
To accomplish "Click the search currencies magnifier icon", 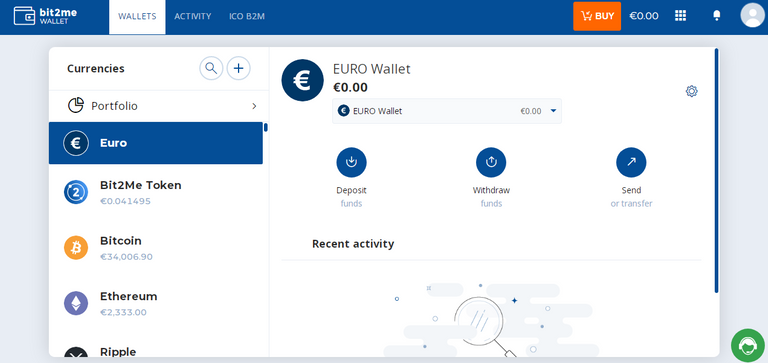I will pyautogui.click(x=211, y=68).
